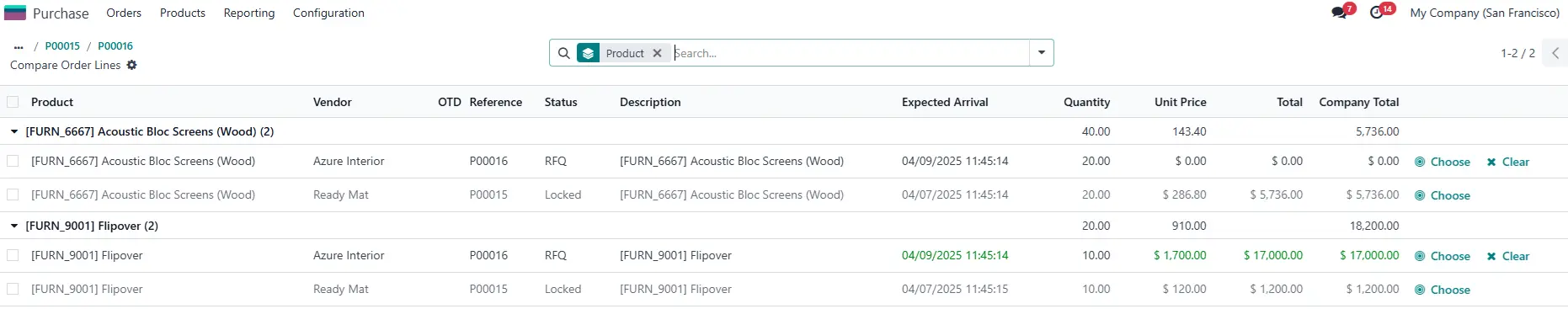This screenshot has height=309, width=1568.
Task: Tick the select-all header checkbox
Action: coord(13,102)
